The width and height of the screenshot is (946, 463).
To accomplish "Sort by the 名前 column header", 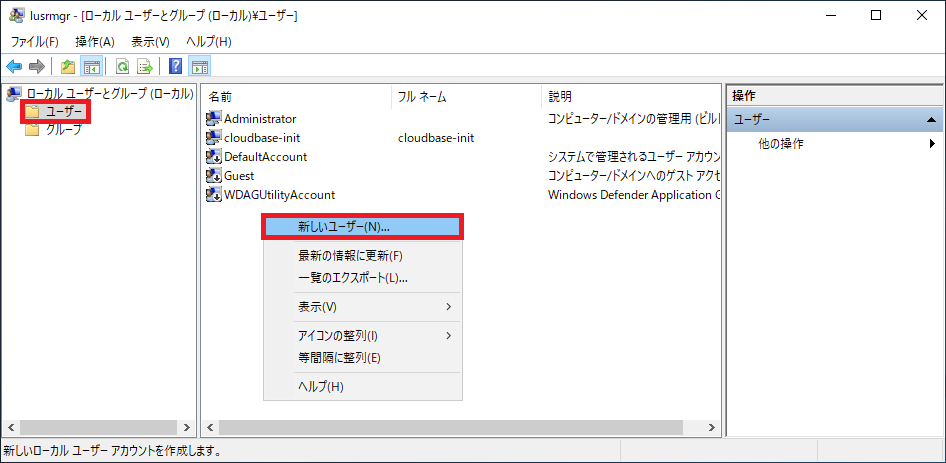I will coord(297,97).
